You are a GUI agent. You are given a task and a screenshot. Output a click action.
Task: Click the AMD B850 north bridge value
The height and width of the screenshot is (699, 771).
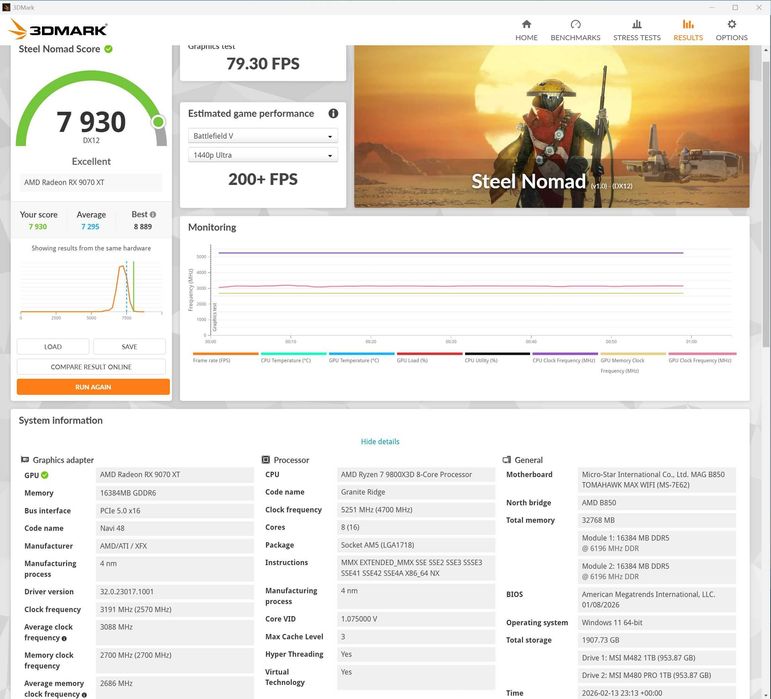click(656, 503)
